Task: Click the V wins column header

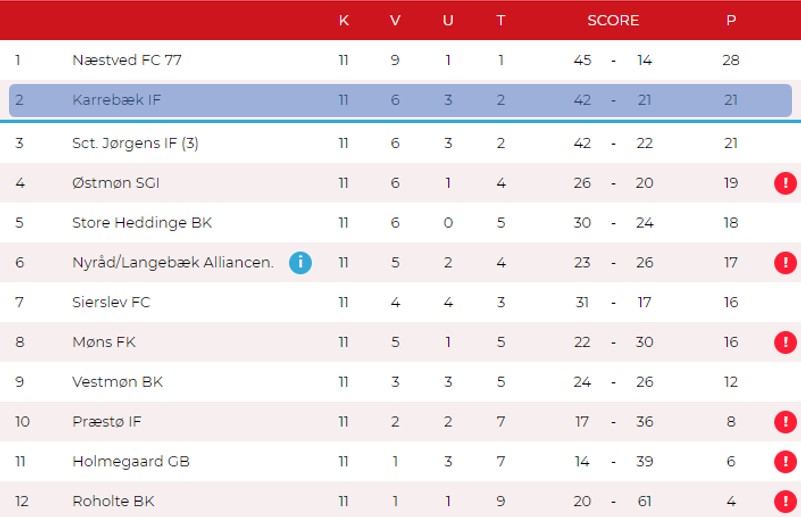Action: 395,20
